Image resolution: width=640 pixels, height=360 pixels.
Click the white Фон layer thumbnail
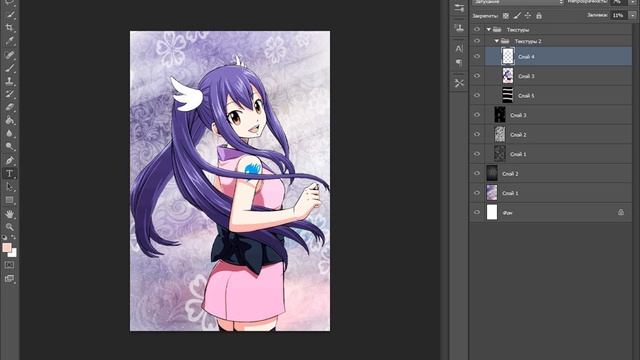492,212
